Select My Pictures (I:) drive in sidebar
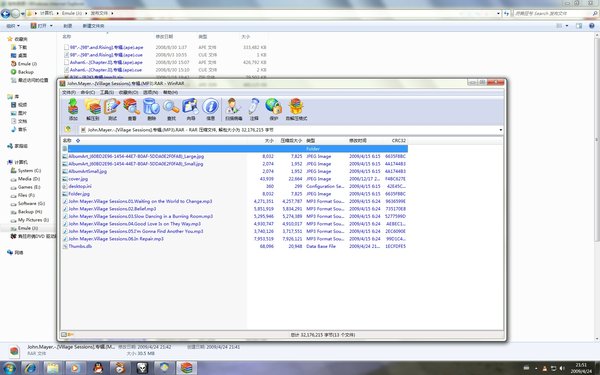The image size is (600, 375). [x=33, y=220]
